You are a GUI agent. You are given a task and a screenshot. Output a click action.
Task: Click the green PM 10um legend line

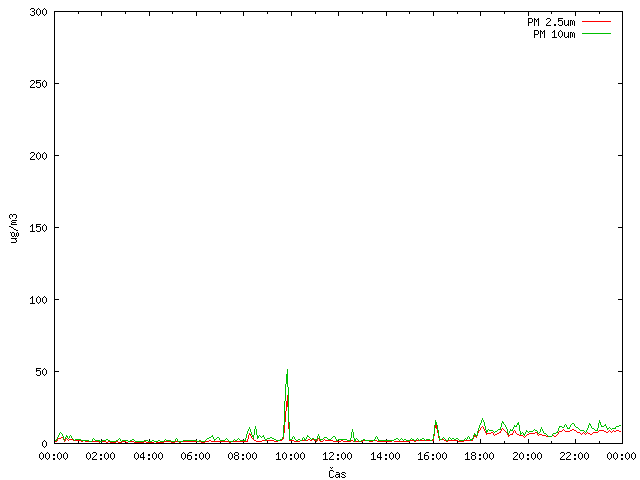coord(596,34)
